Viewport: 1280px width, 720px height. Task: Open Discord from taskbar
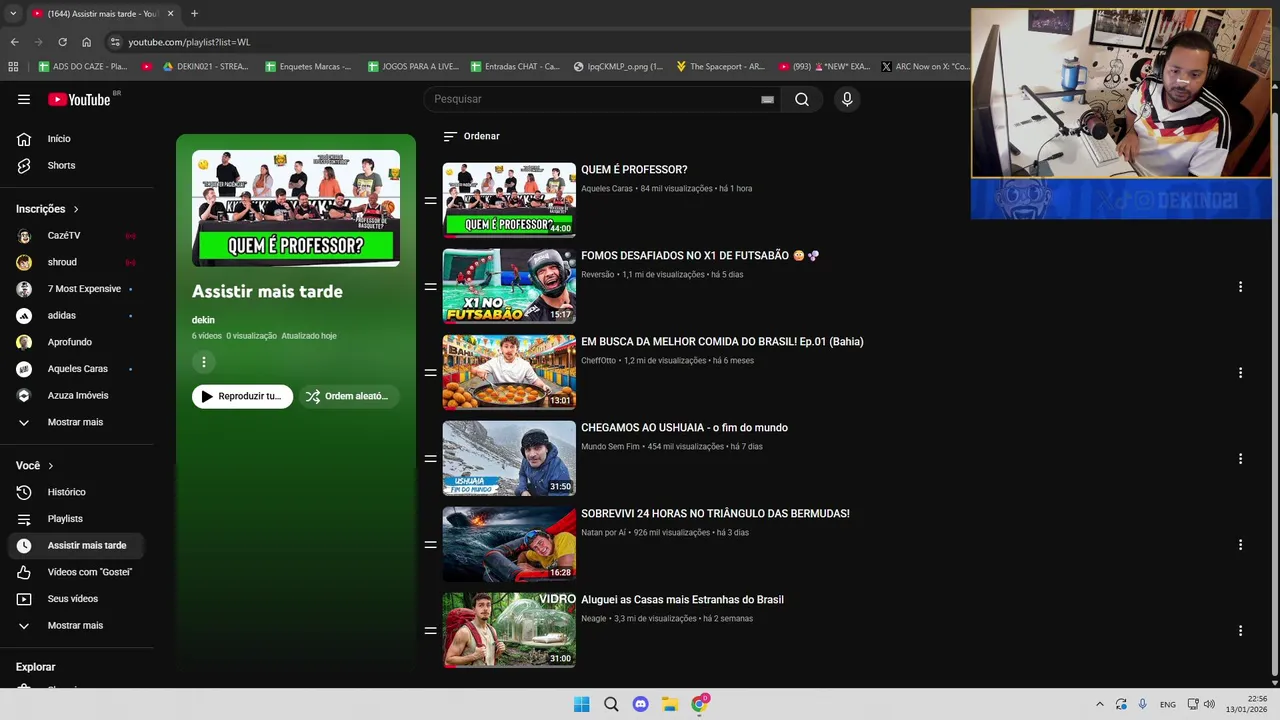point(641,704)
